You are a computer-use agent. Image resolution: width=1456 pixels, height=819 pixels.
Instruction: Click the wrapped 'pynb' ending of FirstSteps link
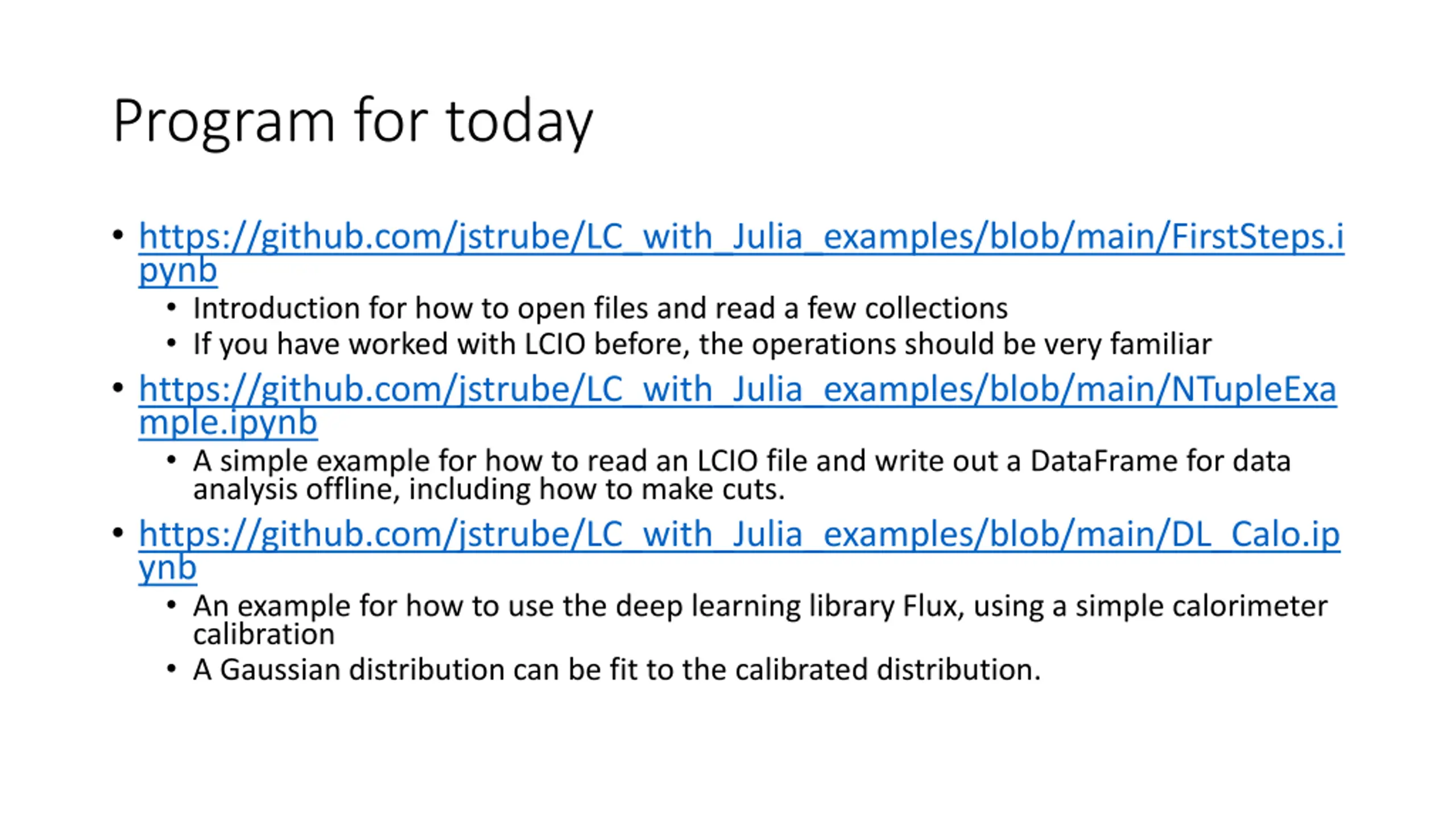(x=178, y=270)
